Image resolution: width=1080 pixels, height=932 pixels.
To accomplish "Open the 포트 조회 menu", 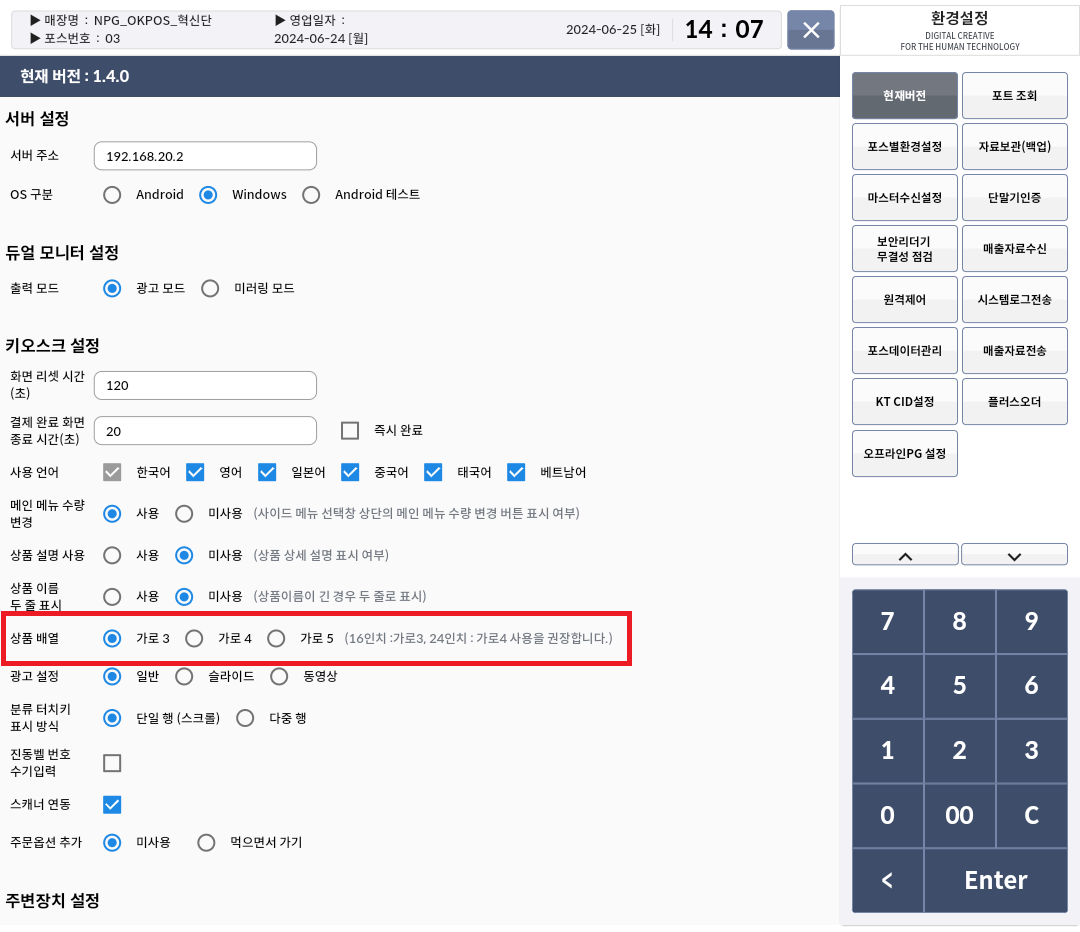I will pos(1014,96).
